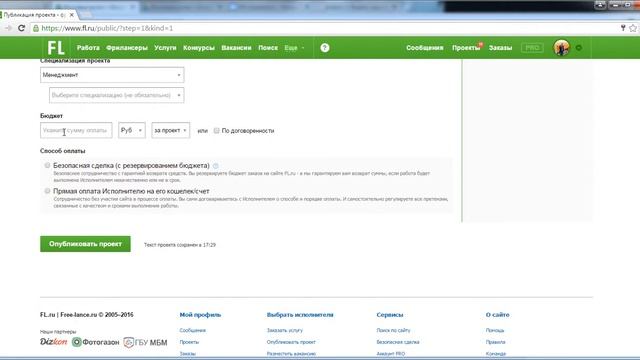The height and width of the screenshot is (360, 640).
Task: Go to Заказы in header
Action: (500, 48)
